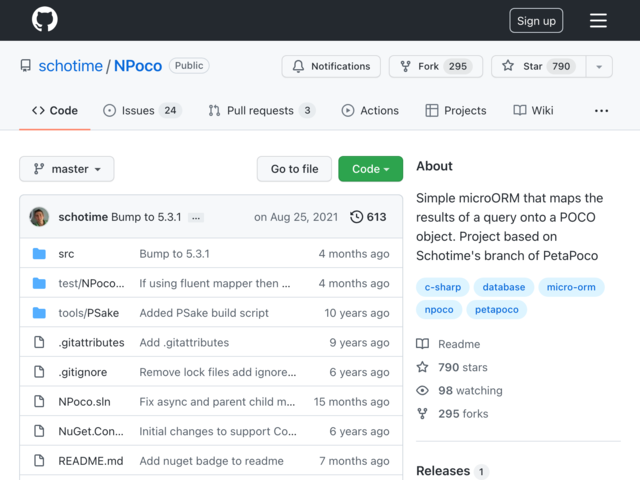Screen dimensions: 640x480
Task: Select the petapoco topic tag
Action: pos(497,309)
